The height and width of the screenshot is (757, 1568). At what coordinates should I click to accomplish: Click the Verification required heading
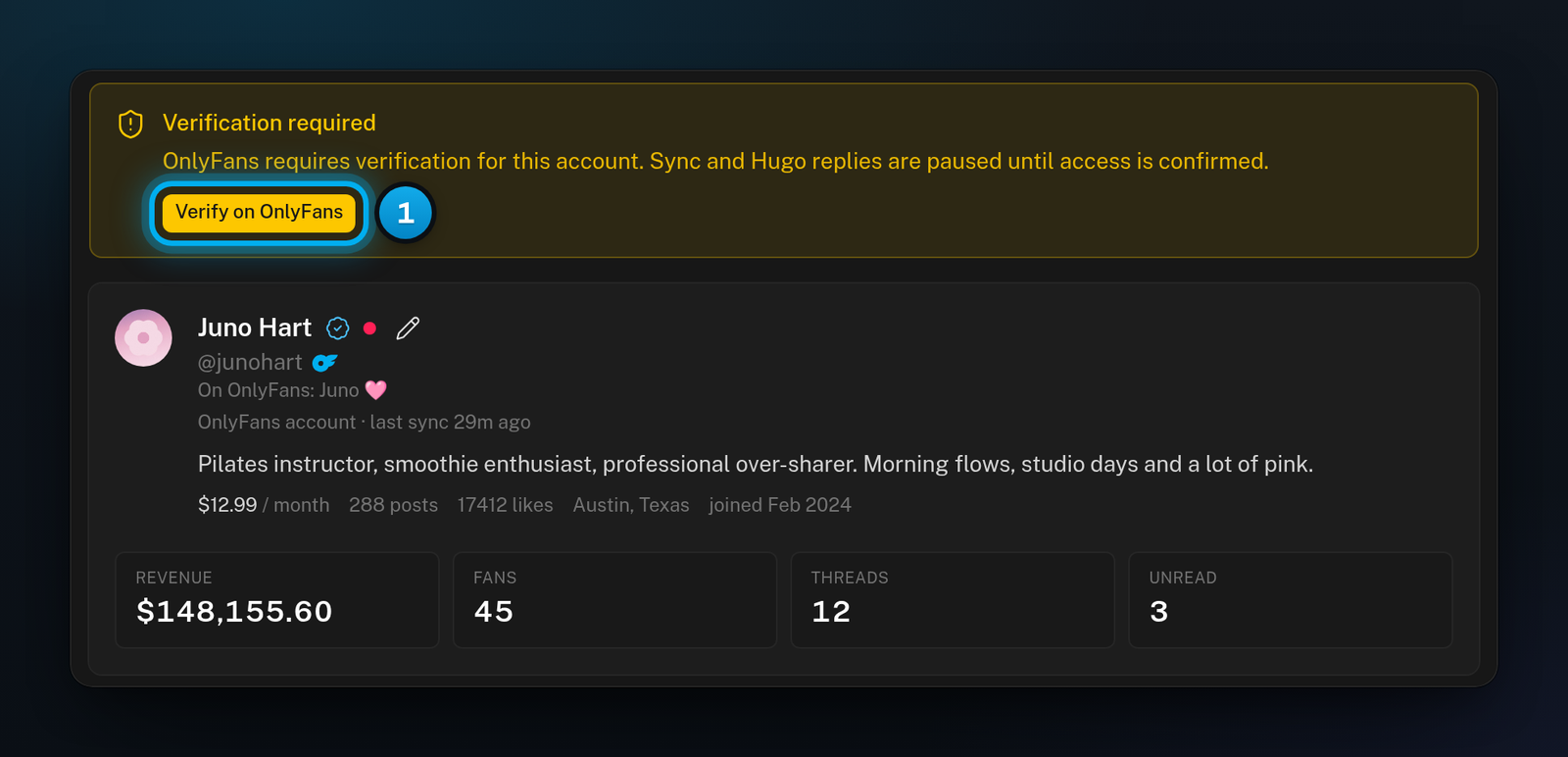269,123
